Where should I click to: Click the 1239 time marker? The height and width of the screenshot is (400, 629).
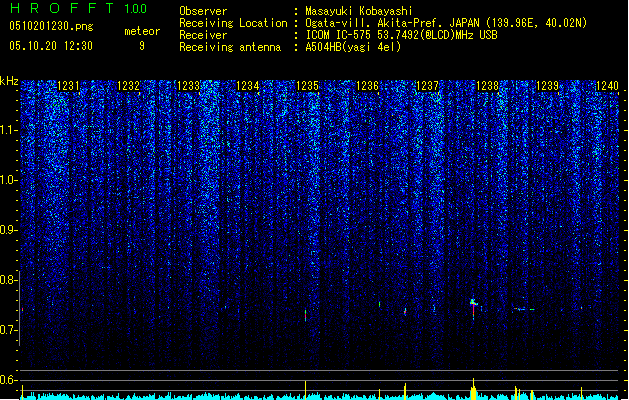click(x=548, y=86)
